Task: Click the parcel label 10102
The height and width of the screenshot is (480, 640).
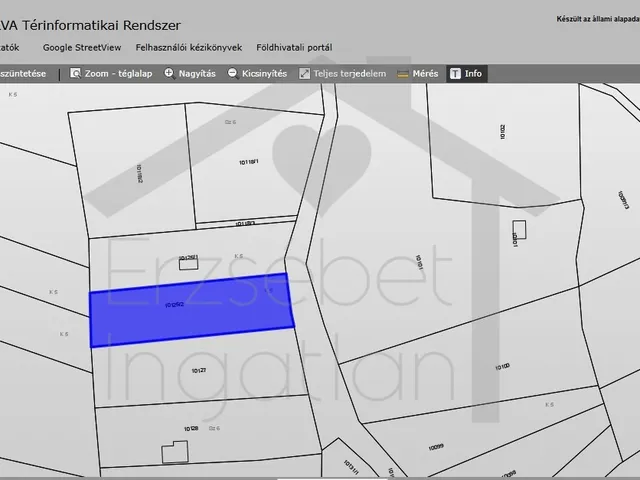Action: [502, 132]
